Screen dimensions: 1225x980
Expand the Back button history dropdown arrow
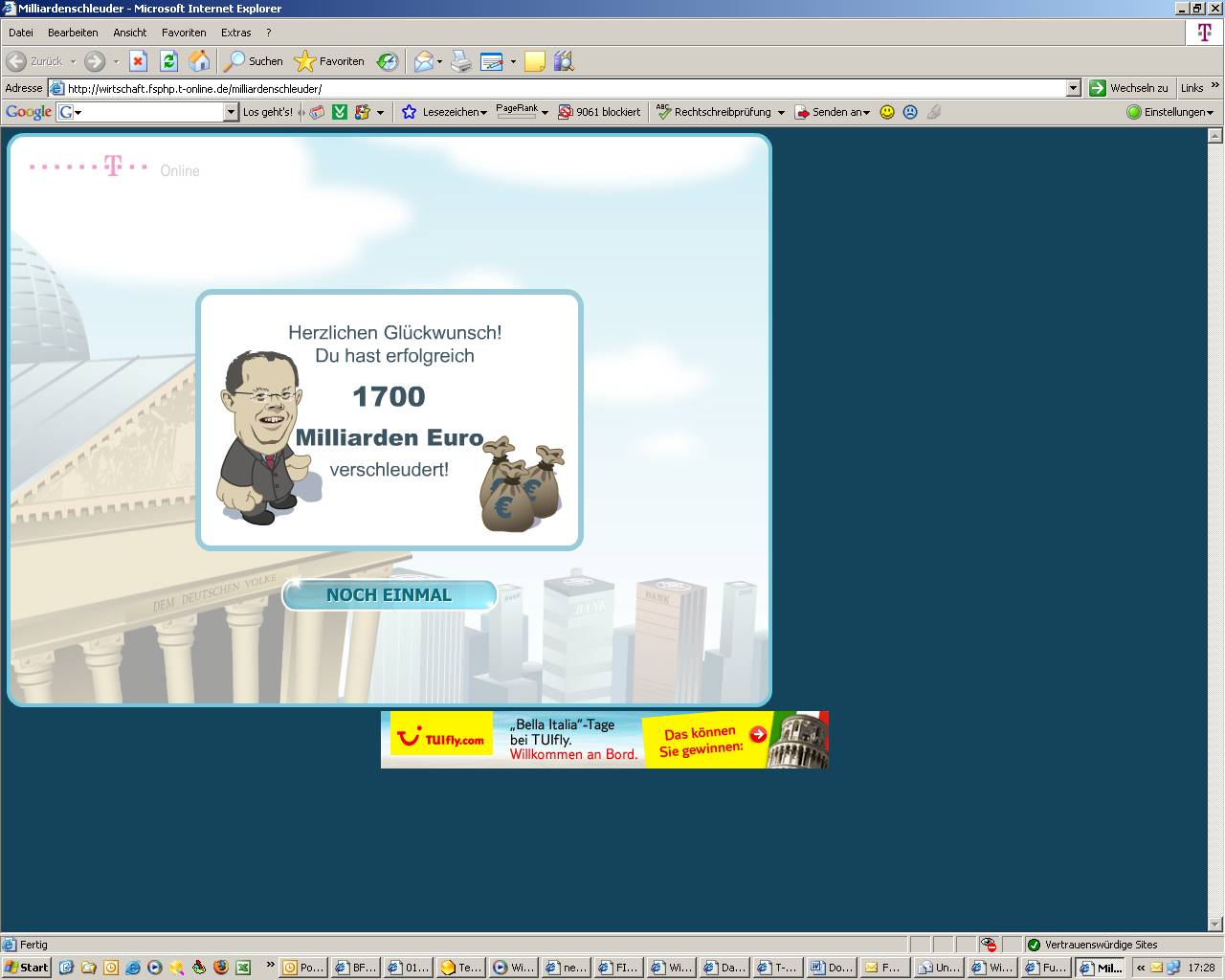tap(73, 61)
